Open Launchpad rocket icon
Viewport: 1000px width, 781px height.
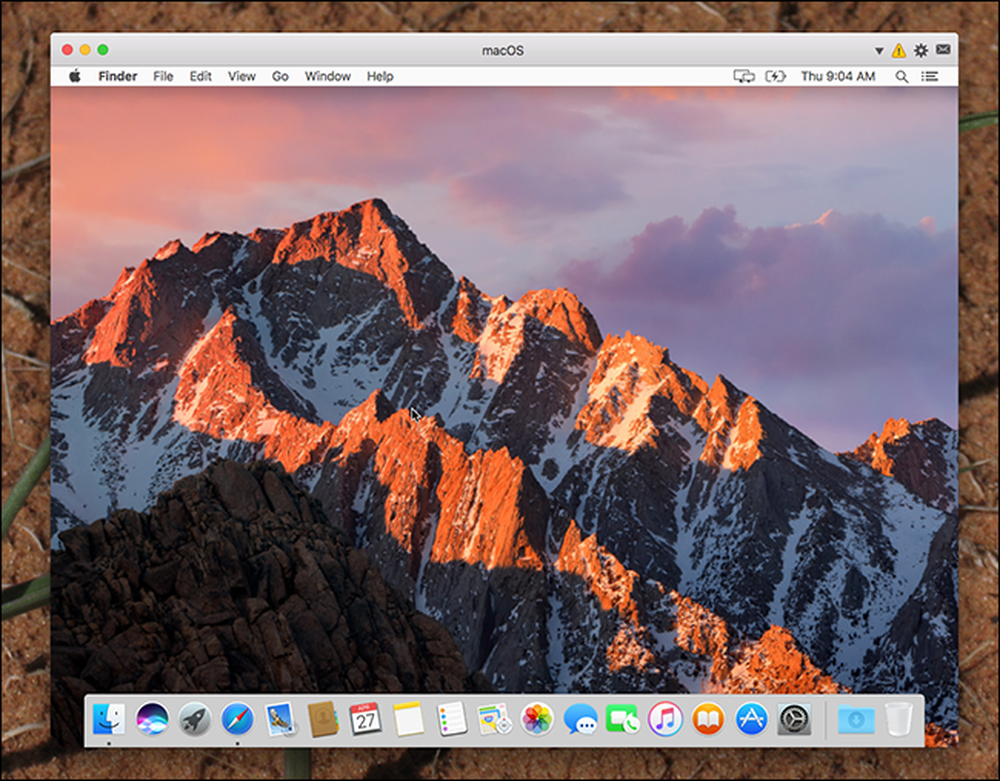(195, 719)
